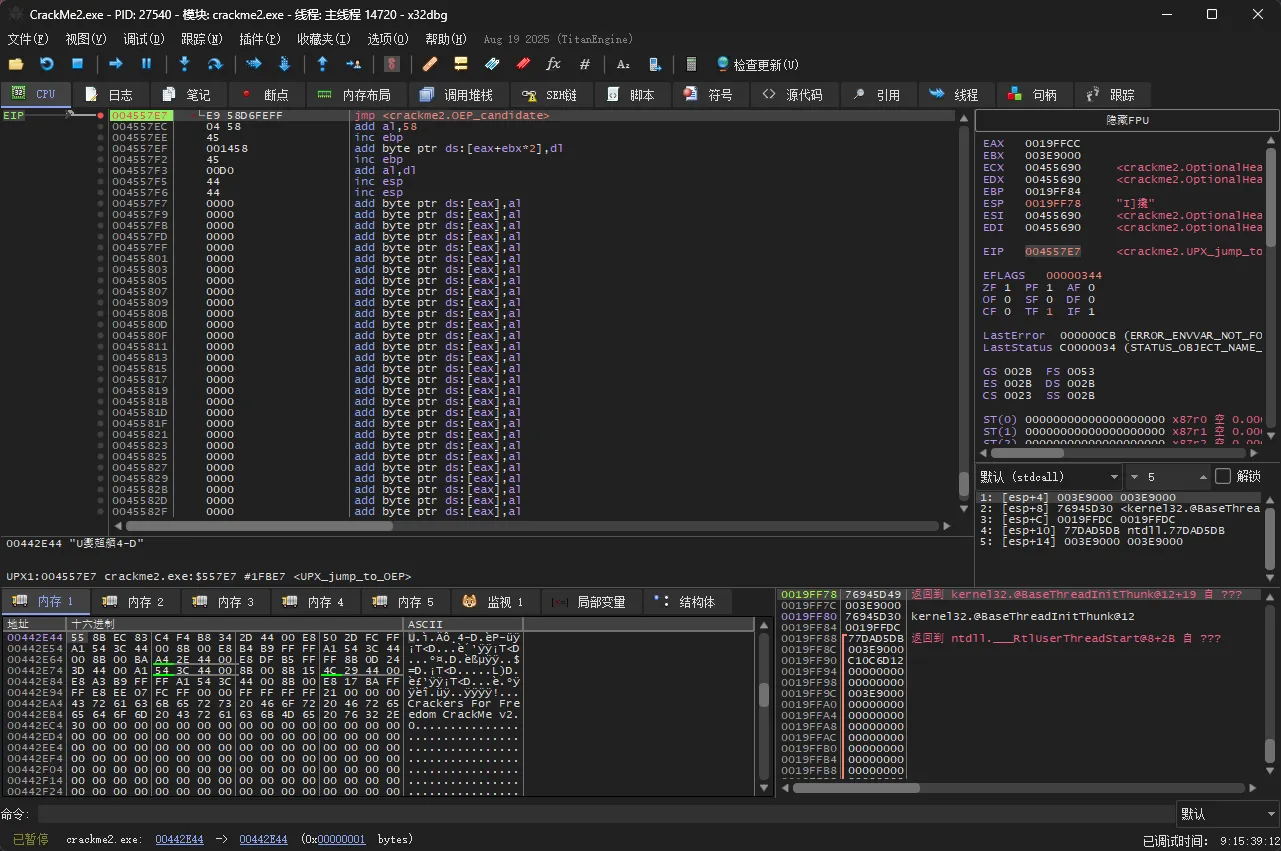The height and width of the screenshot is (851, 1281).
Task: Click the 隐藏FPU button
Action: pyautogui.click(x=1127, y=120)
